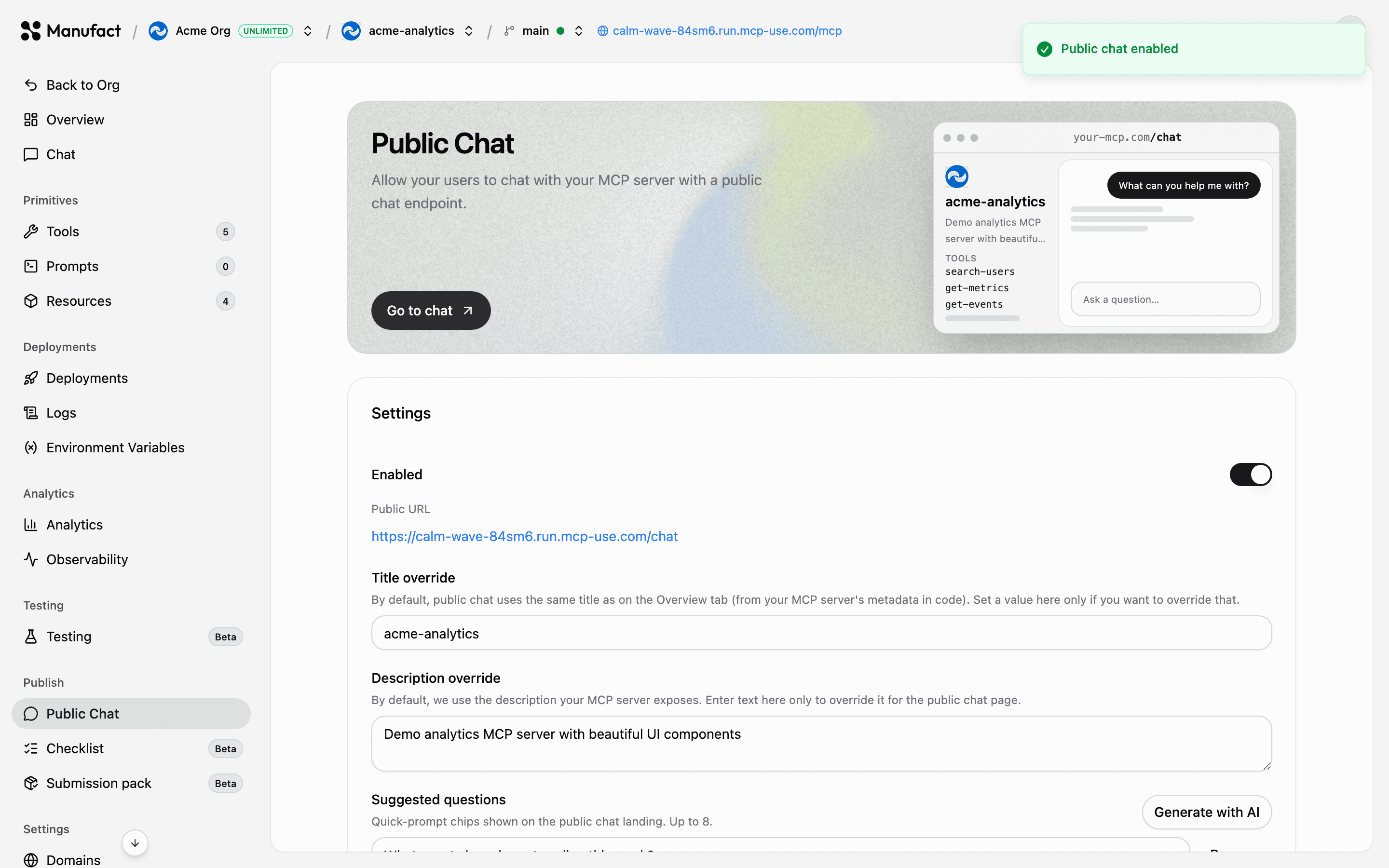Click the Beta badge beside Submission pack
Viewport: 1389px width, 868px height.
(x=226, y=784)
